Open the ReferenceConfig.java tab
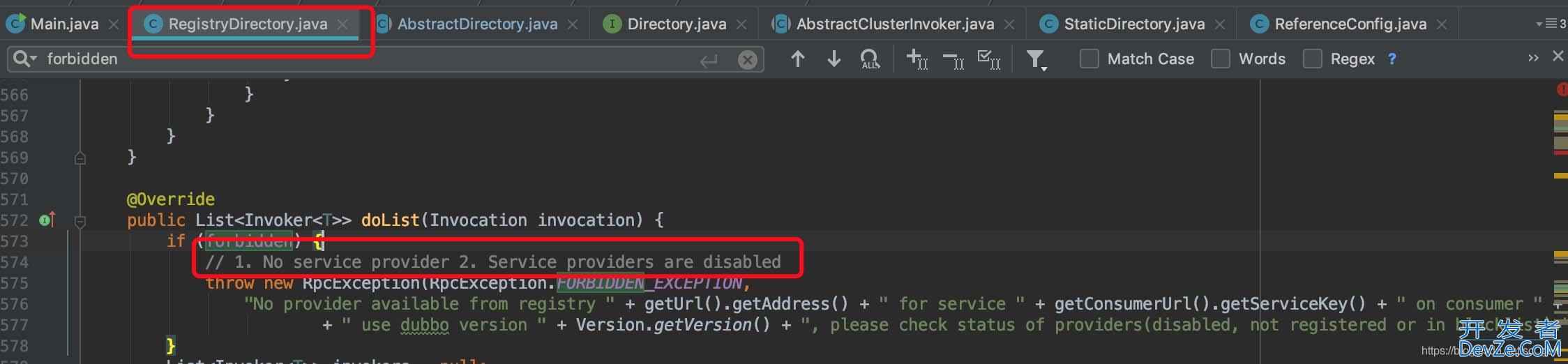The width and height of the screenshot is (1568, 364). (1350, 24)
